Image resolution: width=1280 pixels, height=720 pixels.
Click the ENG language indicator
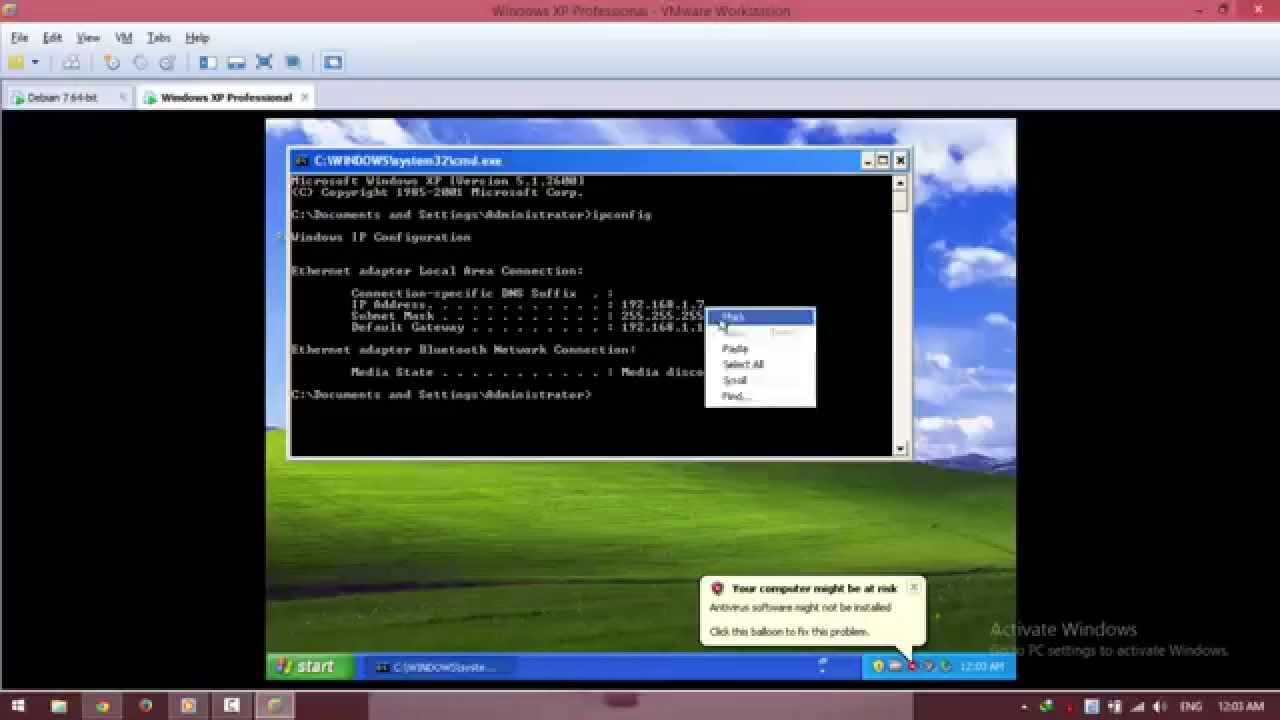(1192, 707)
